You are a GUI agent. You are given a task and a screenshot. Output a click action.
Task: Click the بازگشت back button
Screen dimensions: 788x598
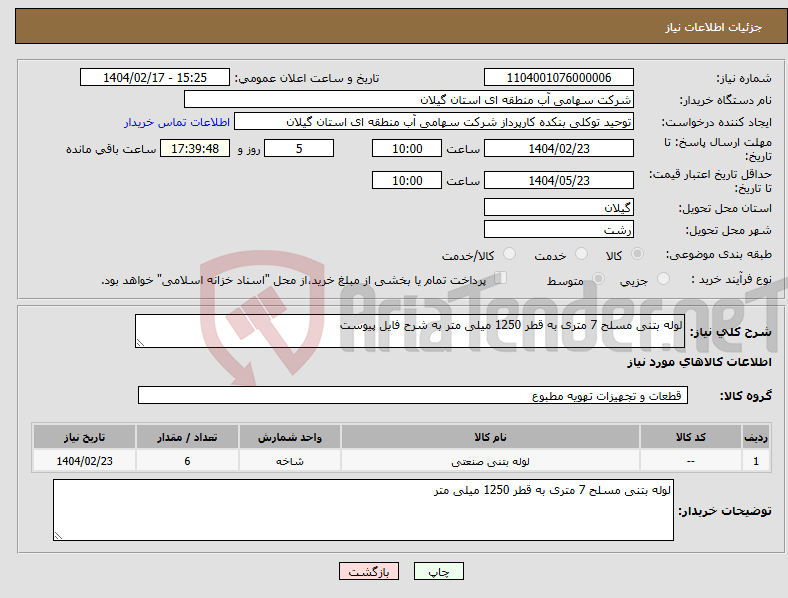369,571
